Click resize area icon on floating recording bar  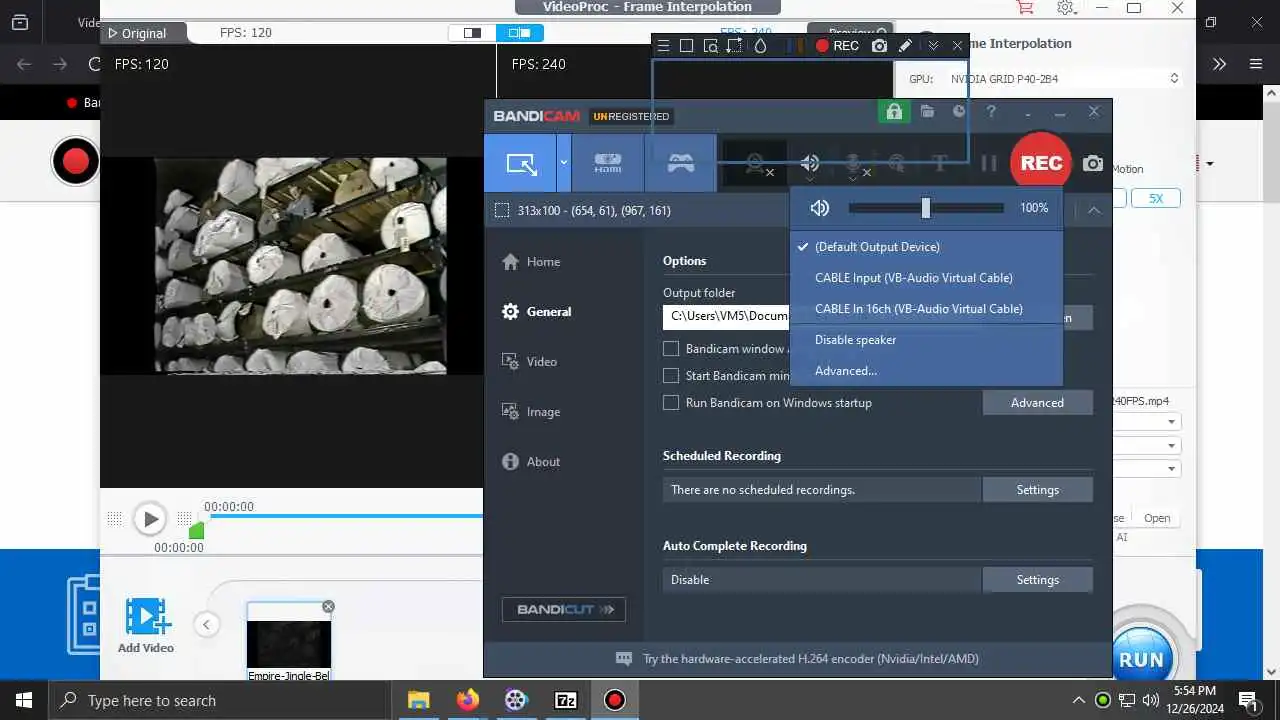(734, 46)
